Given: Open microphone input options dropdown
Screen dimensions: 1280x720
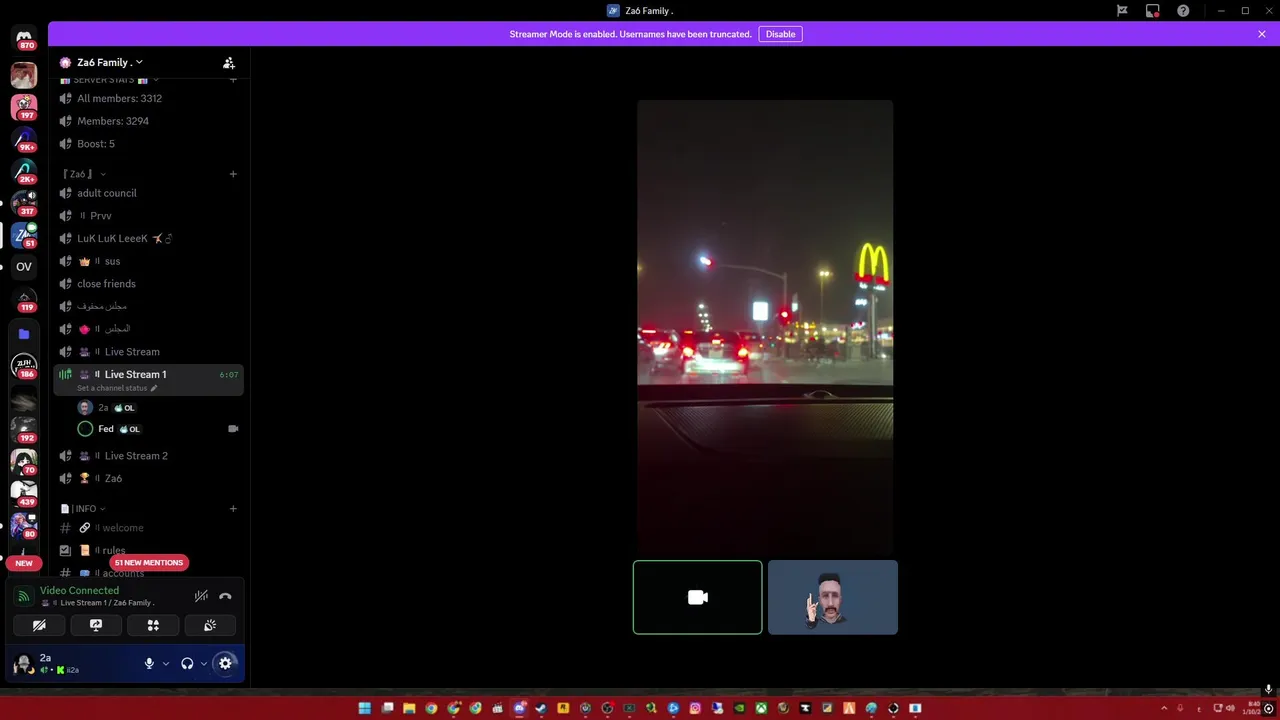Looking at the screenshot, I should pyautogui.click(x=166, y=663).
